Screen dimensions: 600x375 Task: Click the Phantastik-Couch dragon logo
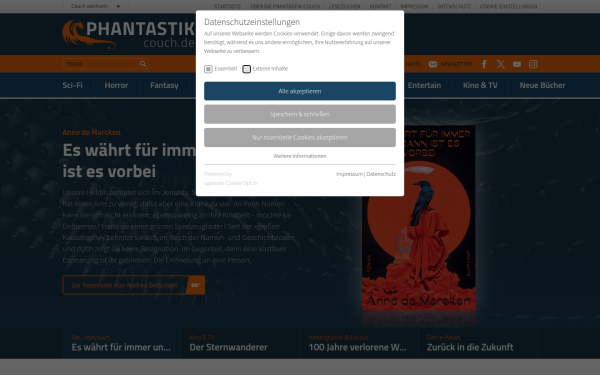click(x=129, y=34)
